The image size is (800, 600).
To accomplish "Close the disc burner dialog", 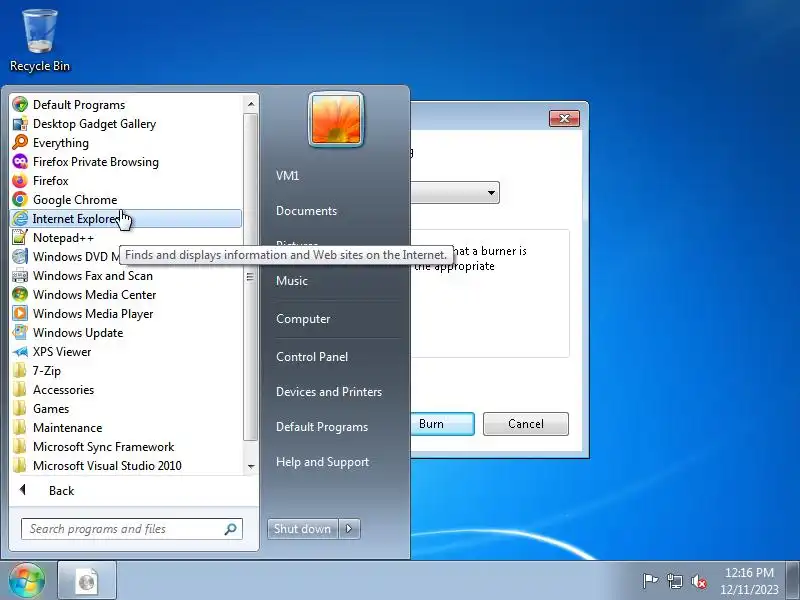I will coord(564,118).
